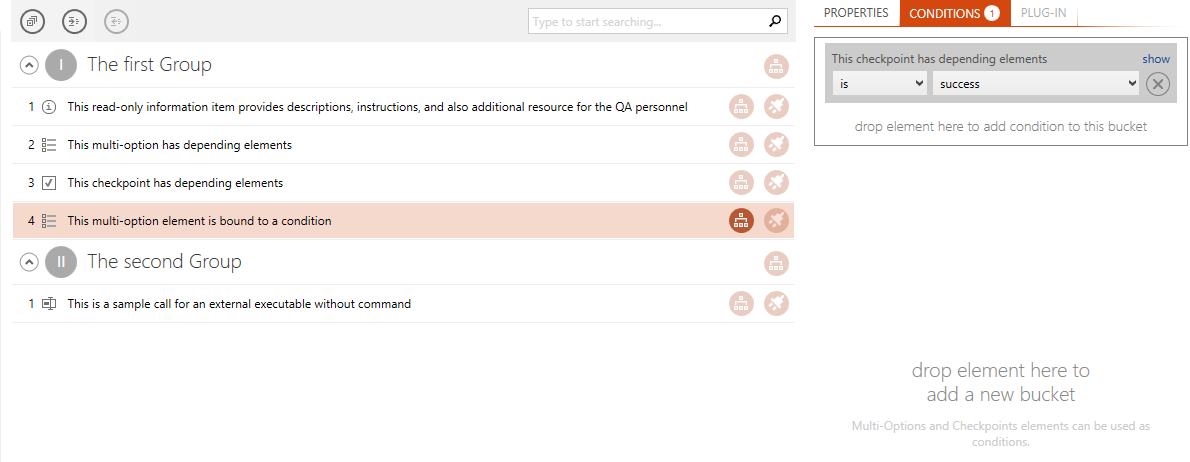Click the indent toolbar icon next to collapse-all
Viewport: 1190px width, 462px height.
click(74, 21)
